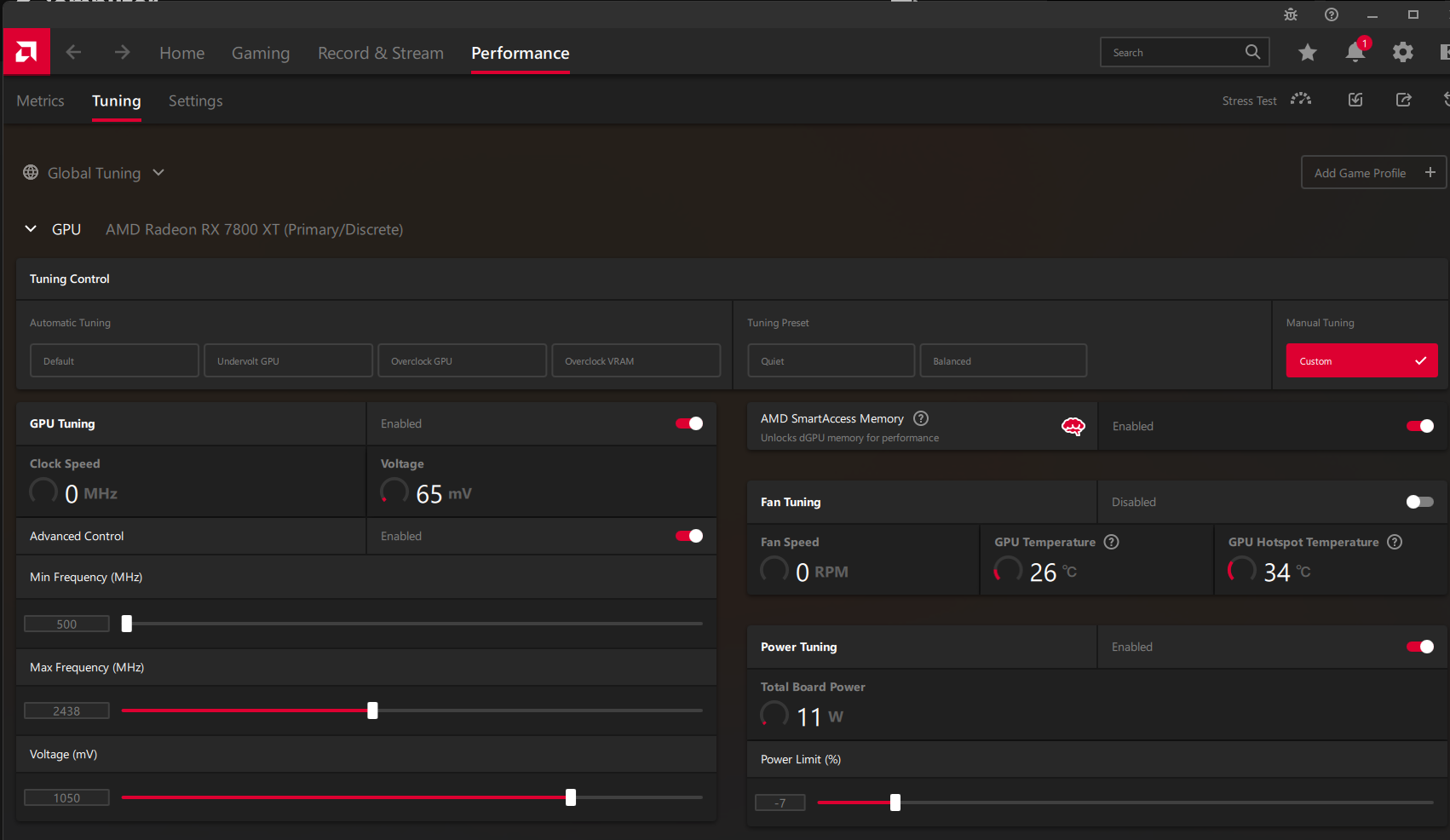Click the globe icon beside Global Tuning
The image size is (1450, 840).
(31, 173)
